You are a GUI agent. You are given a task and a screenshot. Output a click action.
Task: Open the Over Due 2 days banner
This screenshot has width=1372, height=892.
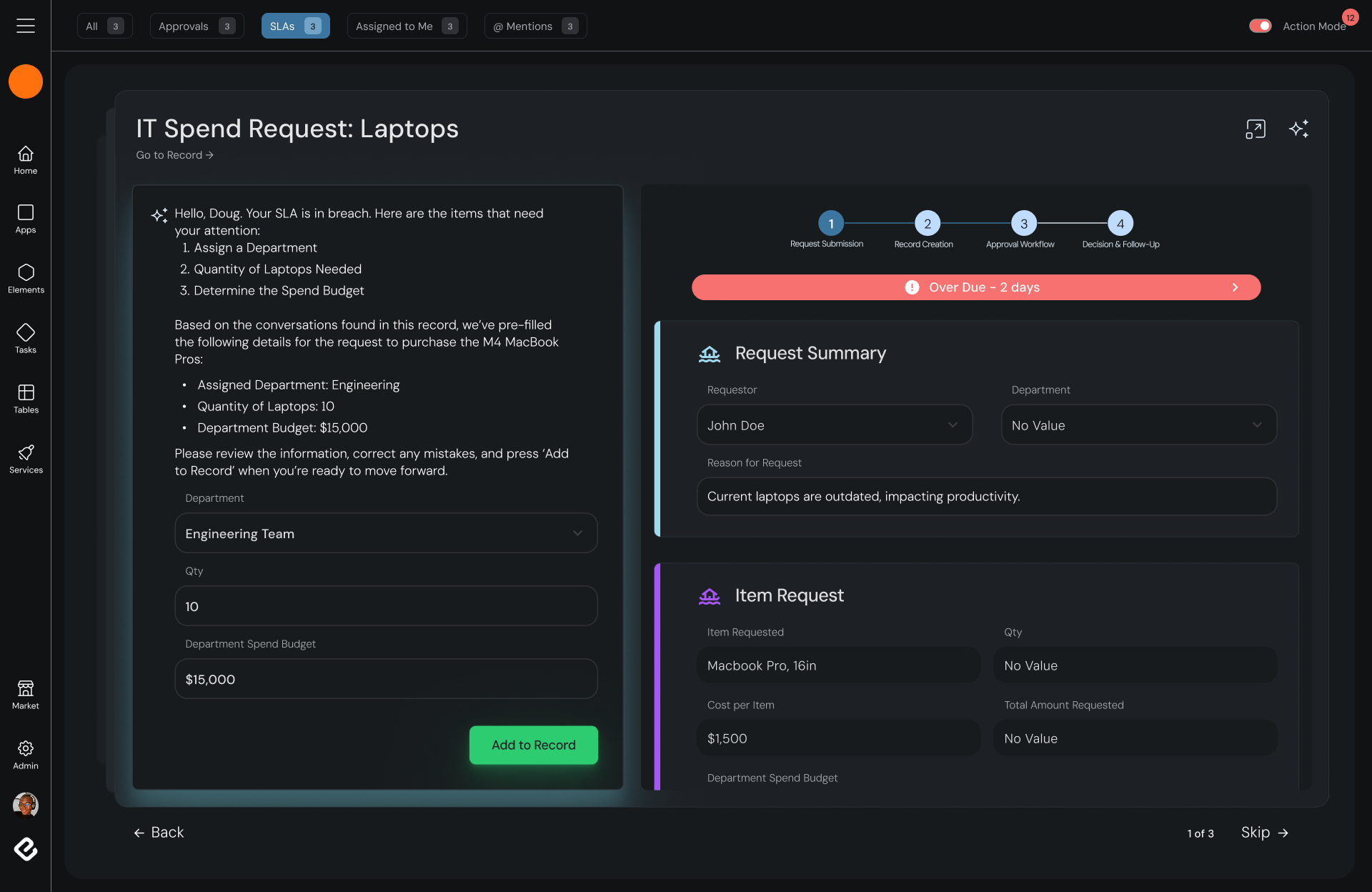[x=975, y=287]
